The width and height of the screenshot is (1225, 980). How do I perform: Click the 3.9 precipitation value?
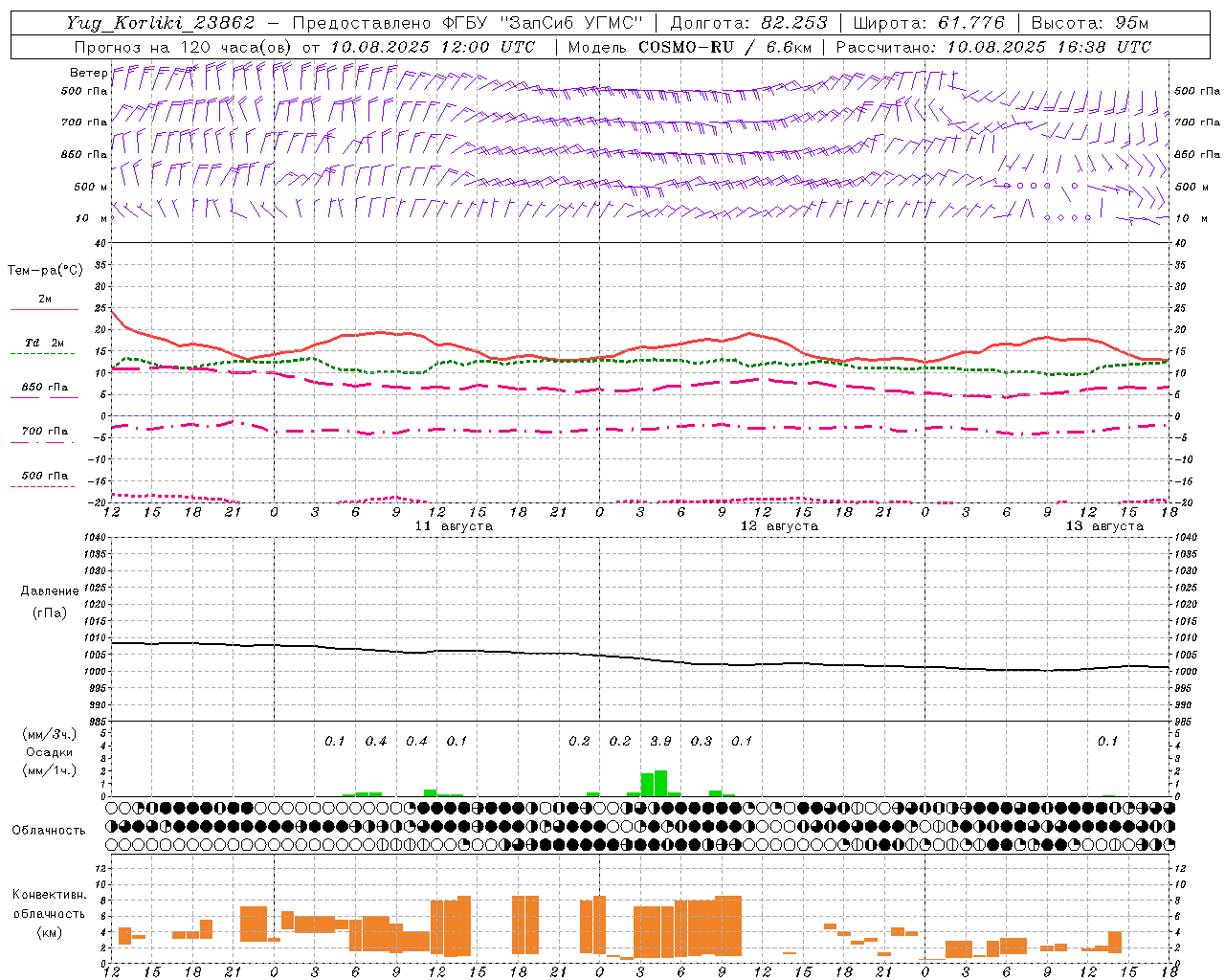pos(660,741)
